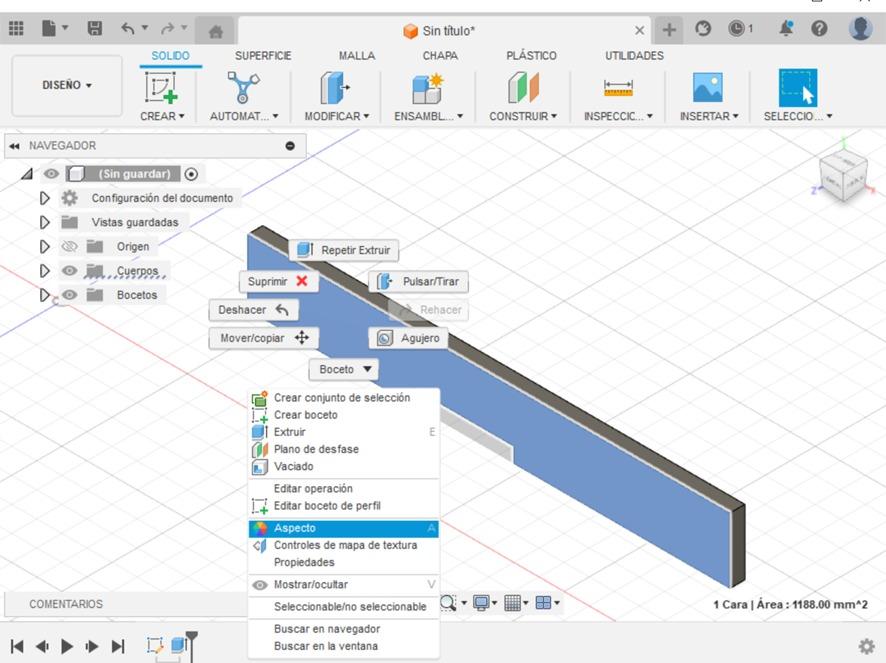Screen dimensions: 886x663
Task: Switch to the MALLA tab
Action: (357, 55)
